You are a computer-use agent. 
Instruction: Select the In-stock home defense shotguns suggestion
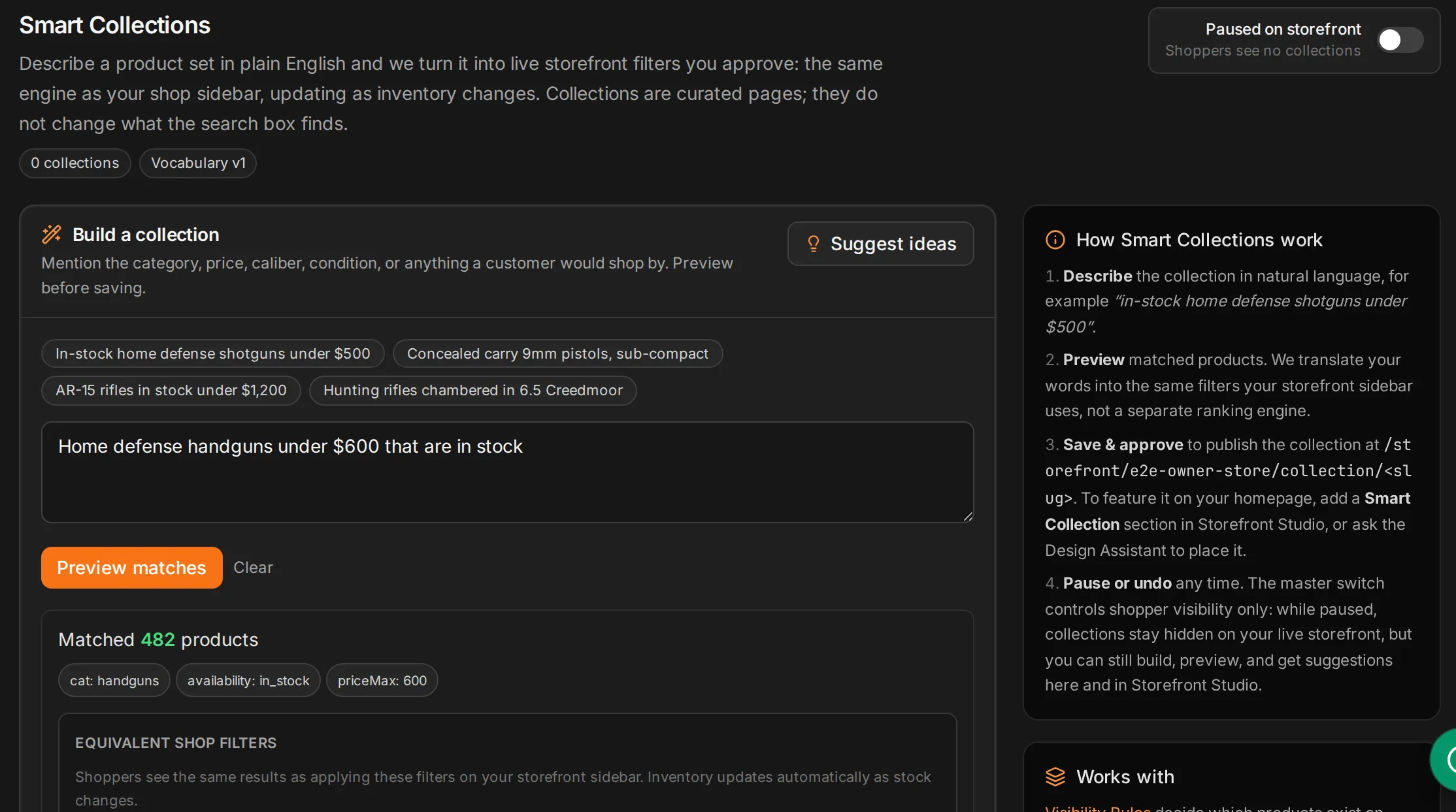[x=213, y=353]
